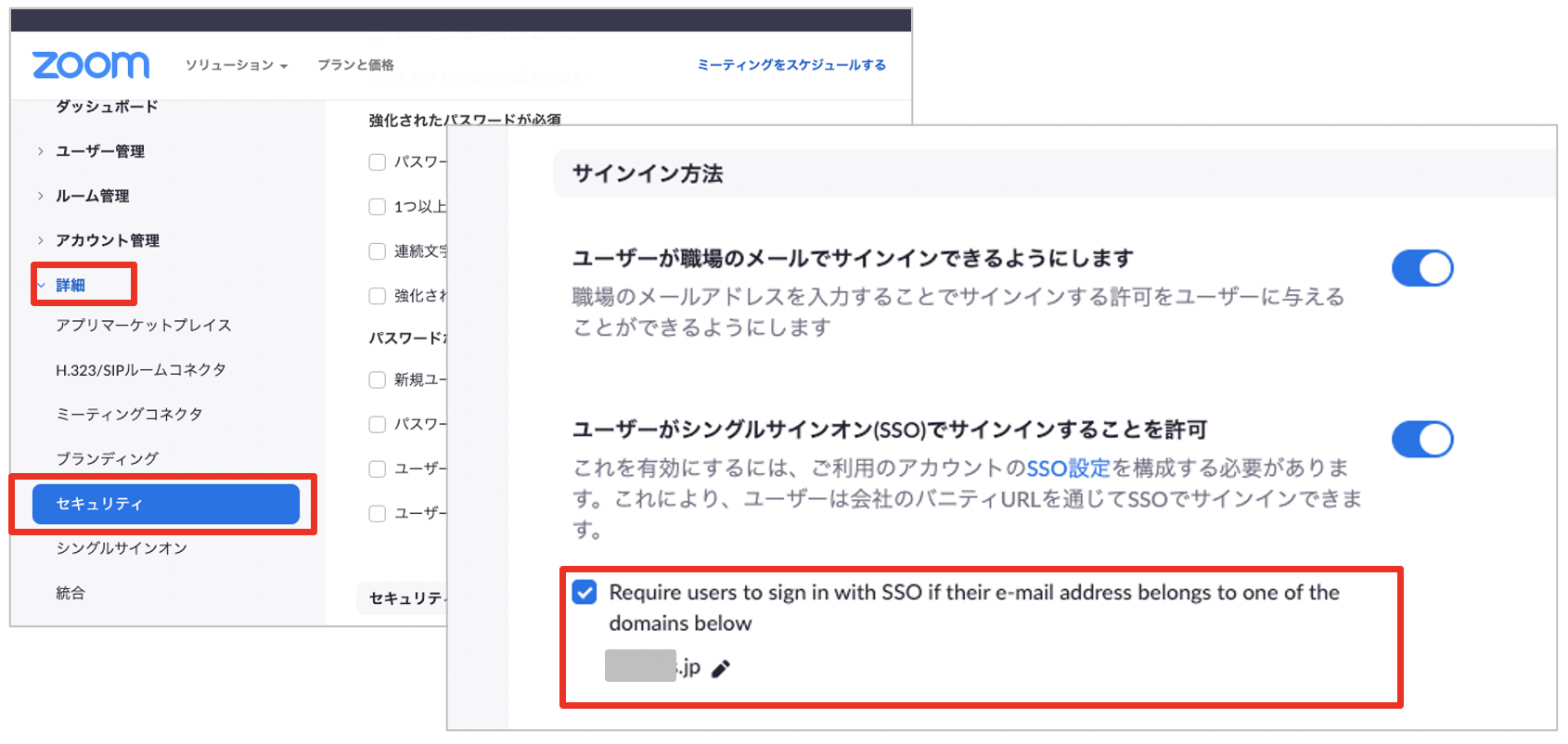1568x744 pixels.
Task: Collapse the 詳細 section chevron
Action: [41, 285]
